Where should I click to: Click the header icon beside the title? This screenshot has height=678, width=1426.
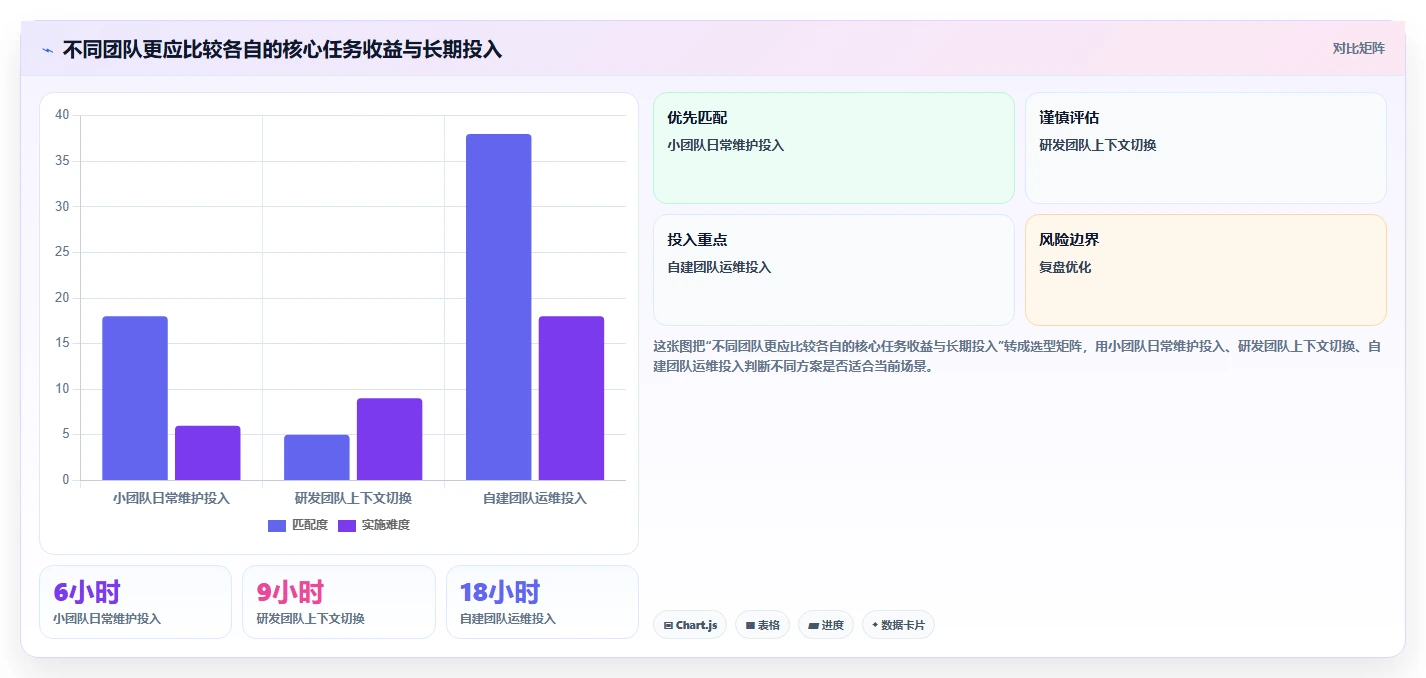(48, 50)
